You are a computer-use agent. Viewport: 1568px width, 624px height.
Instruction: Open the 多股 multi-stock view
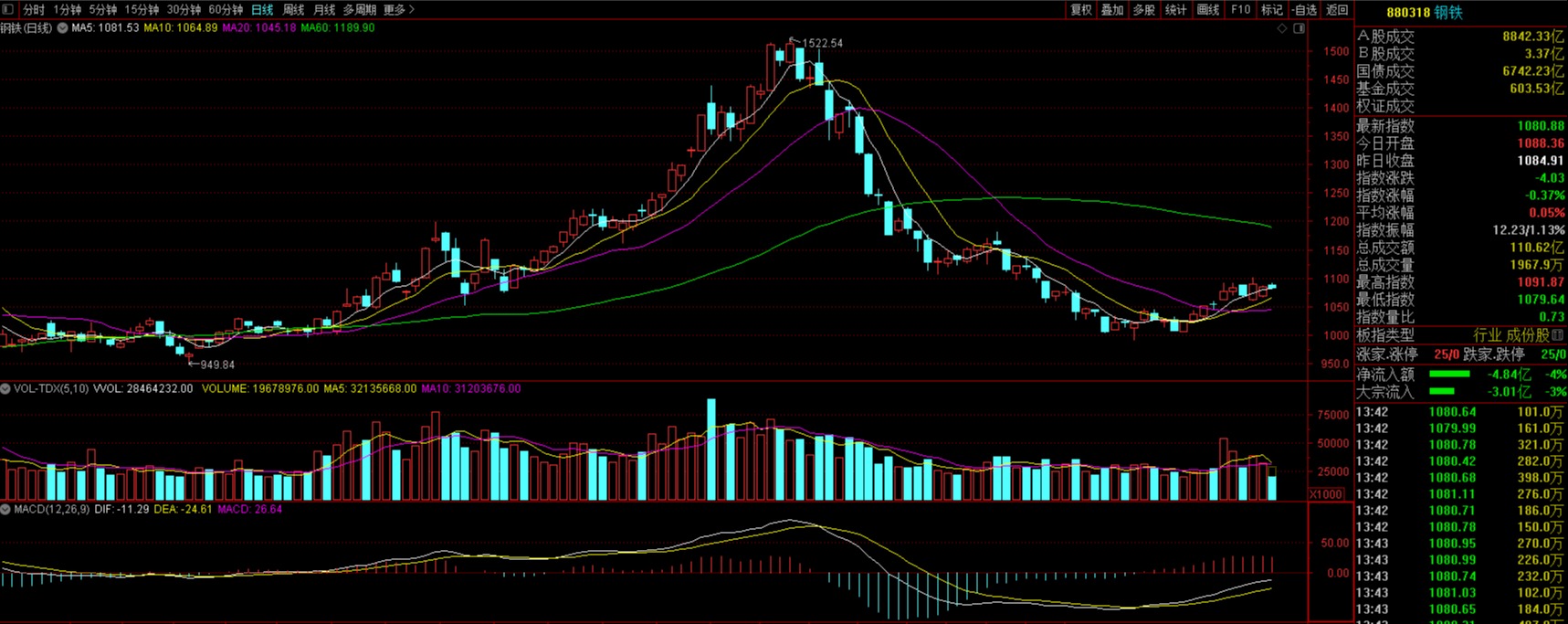[x=1144, y=10]
